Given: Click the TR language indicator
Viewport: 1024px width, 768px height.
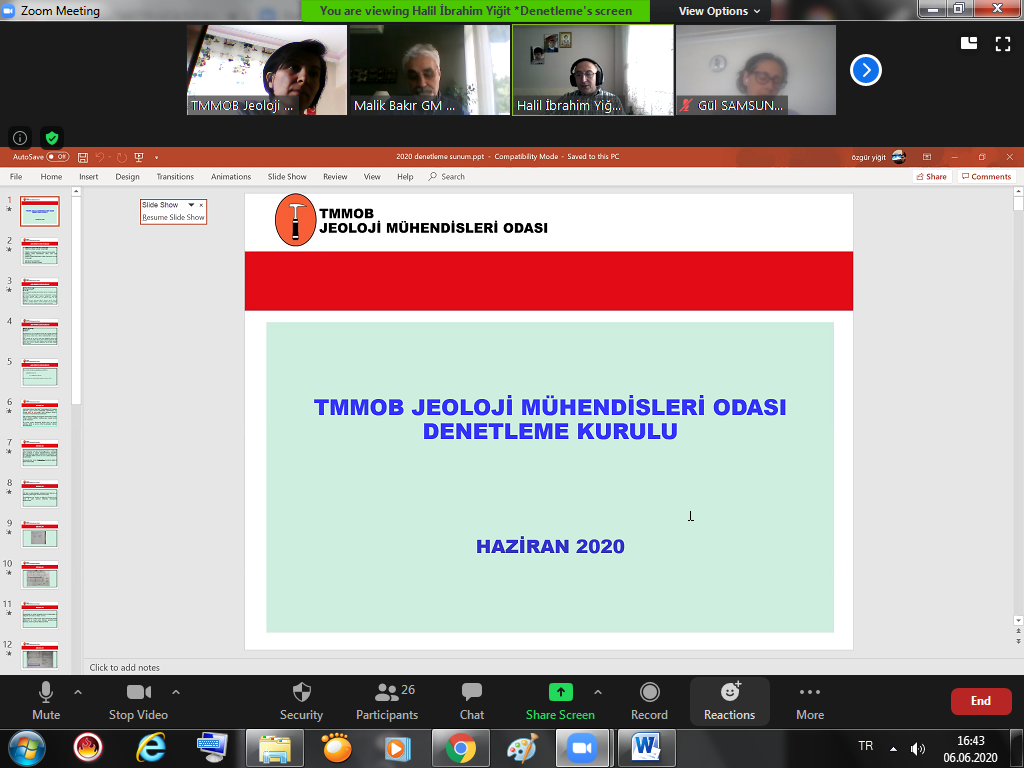Looking at the screenshot, I should coord(866,746).
